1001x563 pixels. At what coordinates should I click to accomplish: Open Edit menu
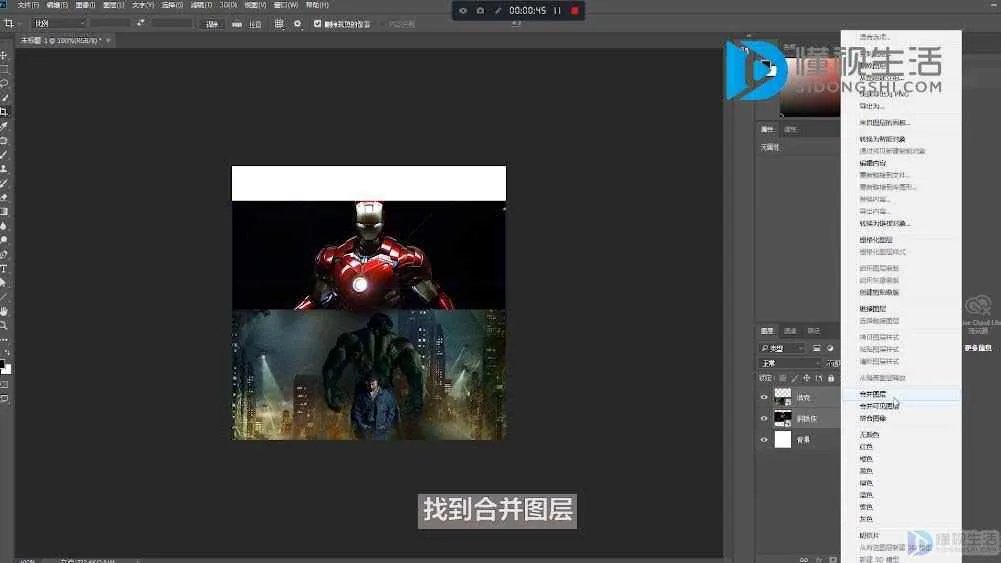coord(57,5)
